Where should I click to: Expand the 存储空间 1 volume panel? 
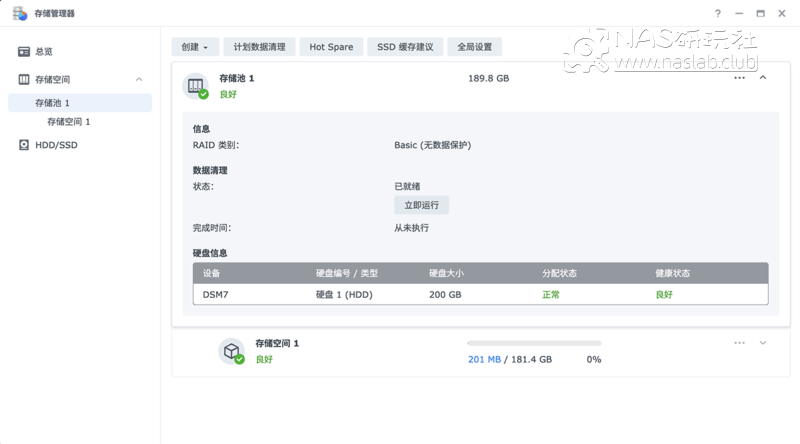[763, 343]
